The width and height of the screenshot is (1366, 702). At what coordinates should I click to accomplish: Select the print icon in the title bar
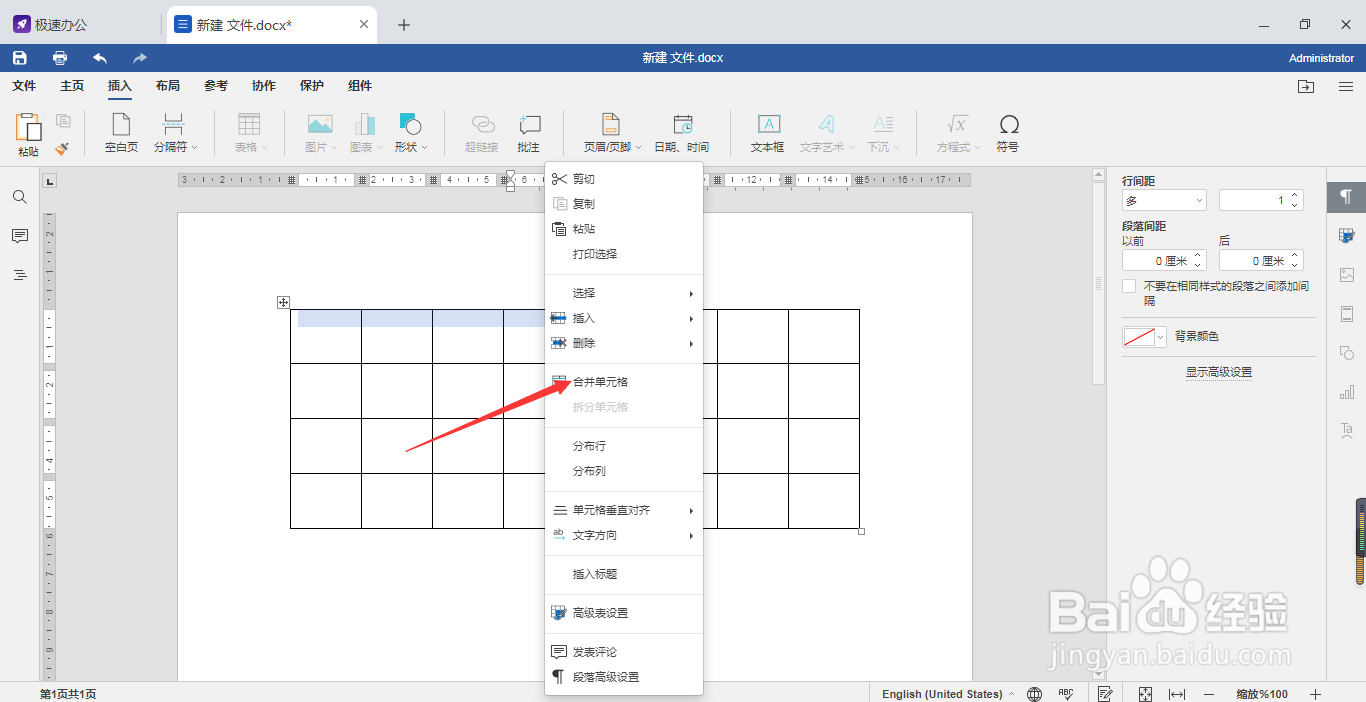[x=59, y=57]
